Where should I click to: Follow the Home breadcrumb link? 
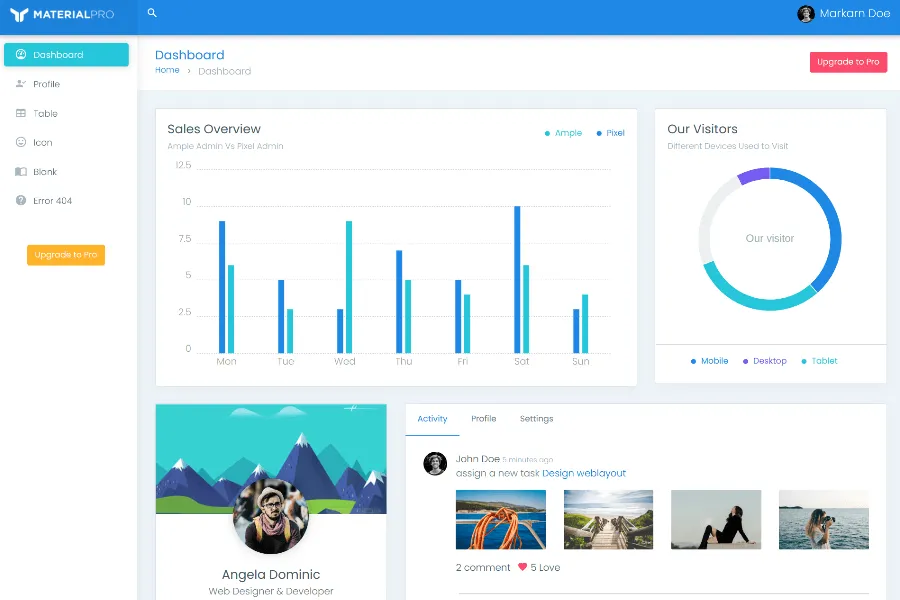(167, 71)
